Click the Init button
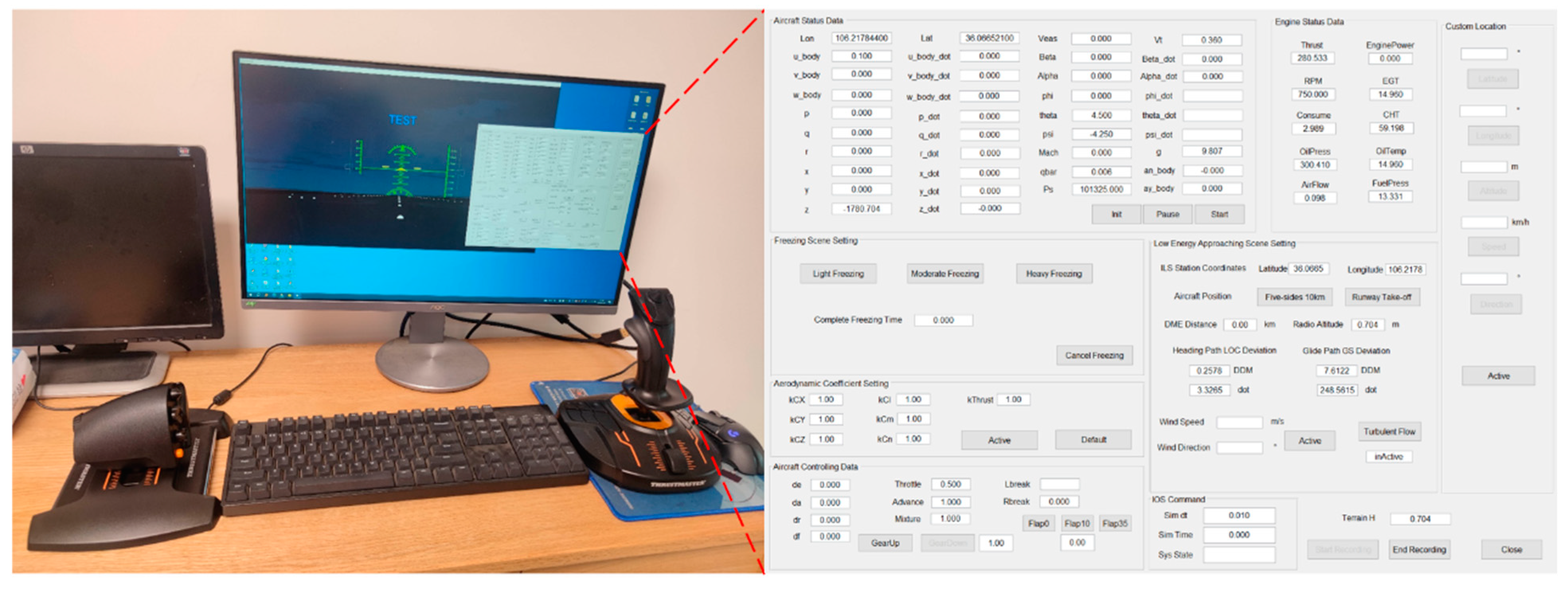Viewport: 1568px width, 589px height. (1116, 214)
